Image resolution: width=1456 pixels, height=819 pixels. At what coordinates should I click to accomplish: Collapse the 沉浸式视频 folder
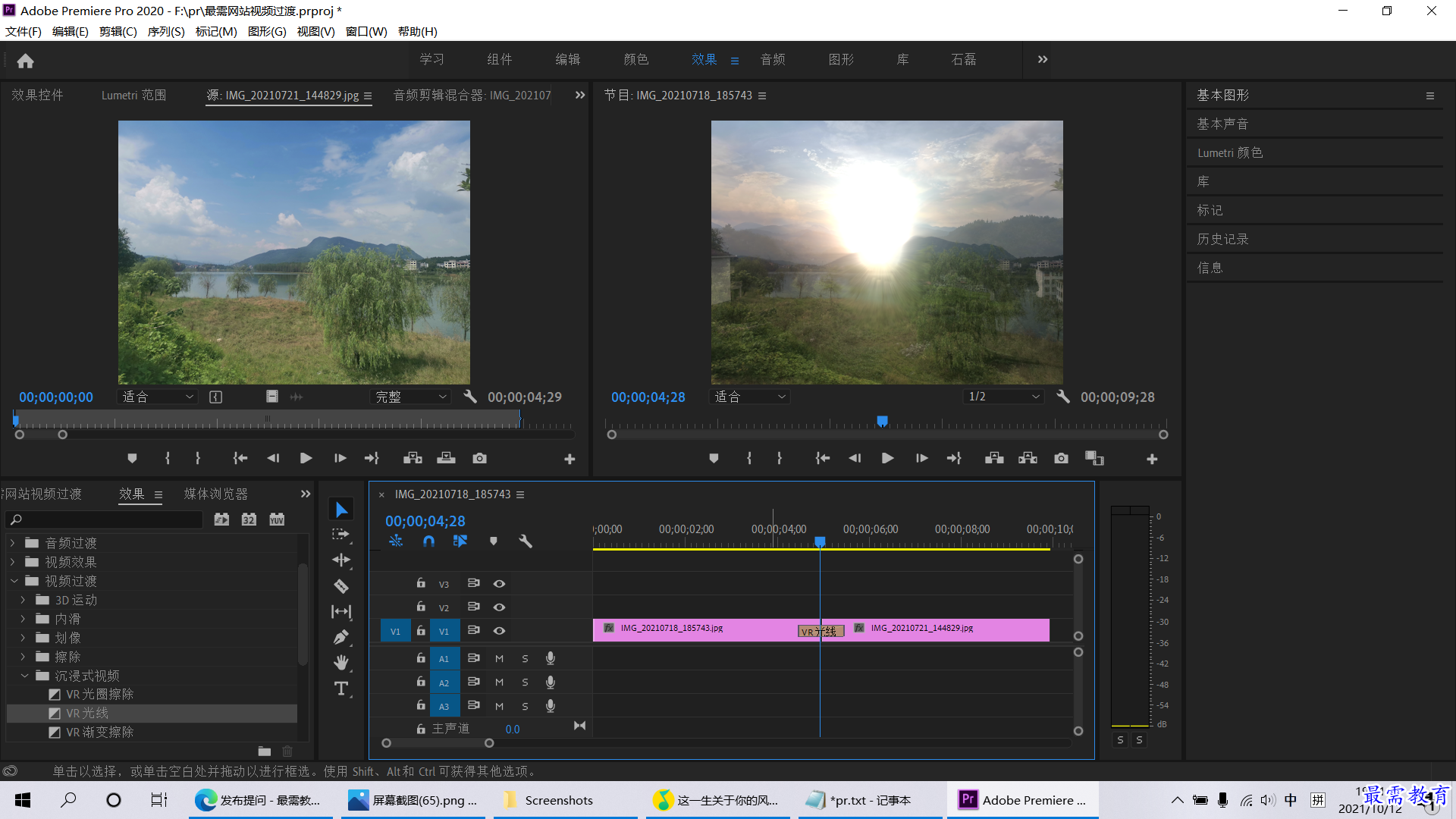pyautogui.click(x=24, y=676)
